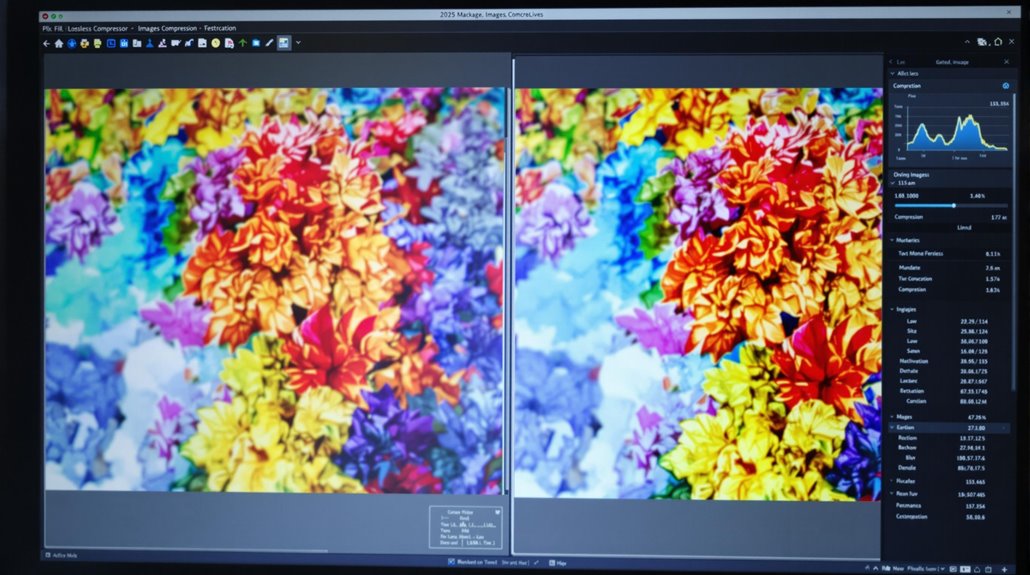Click the blue flask toolbar icon
Image resolution: width=1030 pixels, height=575 pixels.
coord(150,43)
